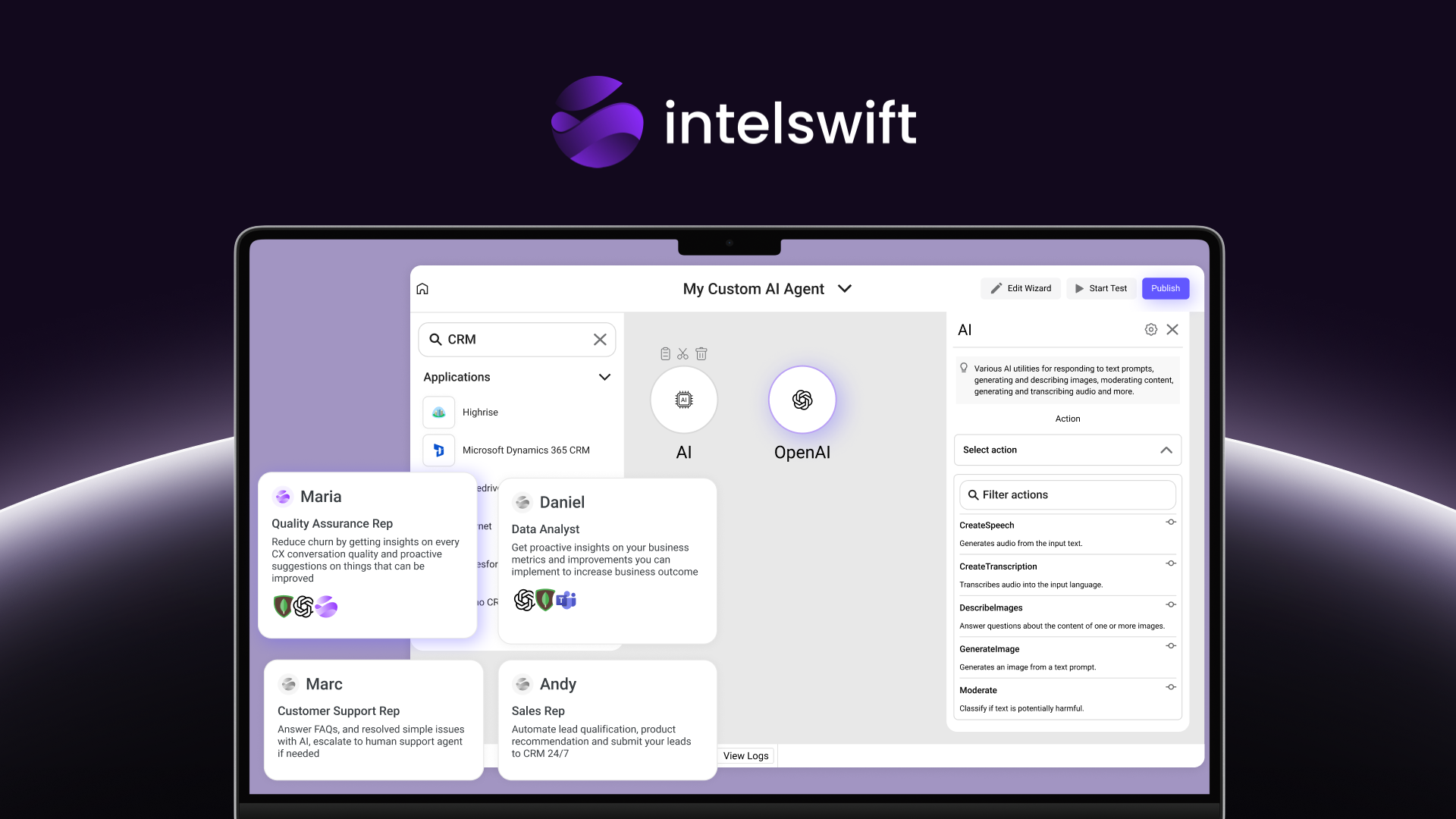This screenshot has width=1456, height=819.
Task: Click the Filter actions search field
Action: tap(1067, 494)
